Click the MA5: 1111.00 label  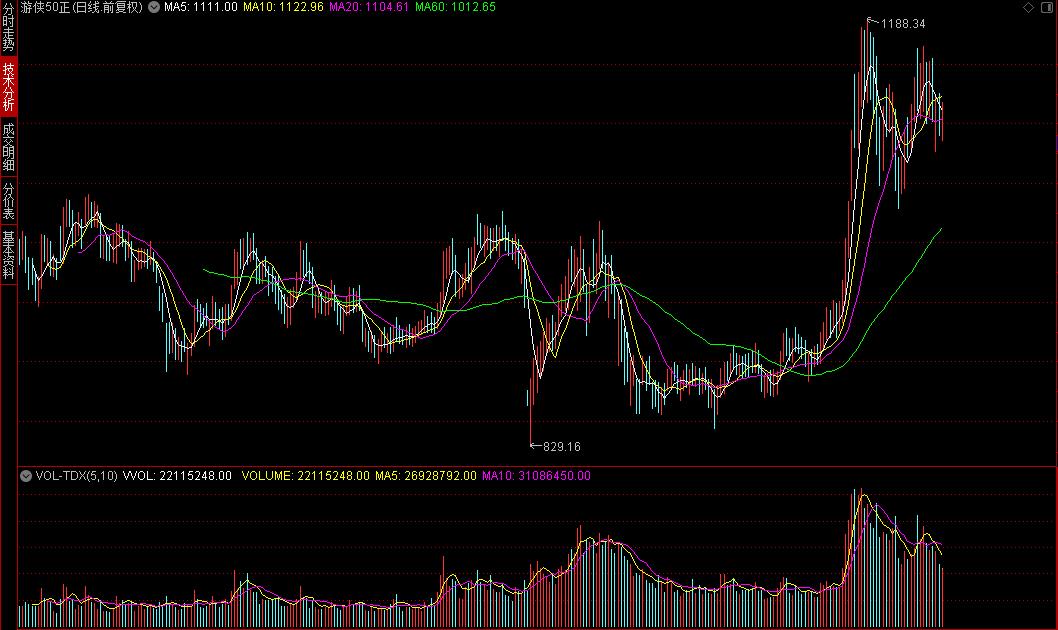(200, 7)
